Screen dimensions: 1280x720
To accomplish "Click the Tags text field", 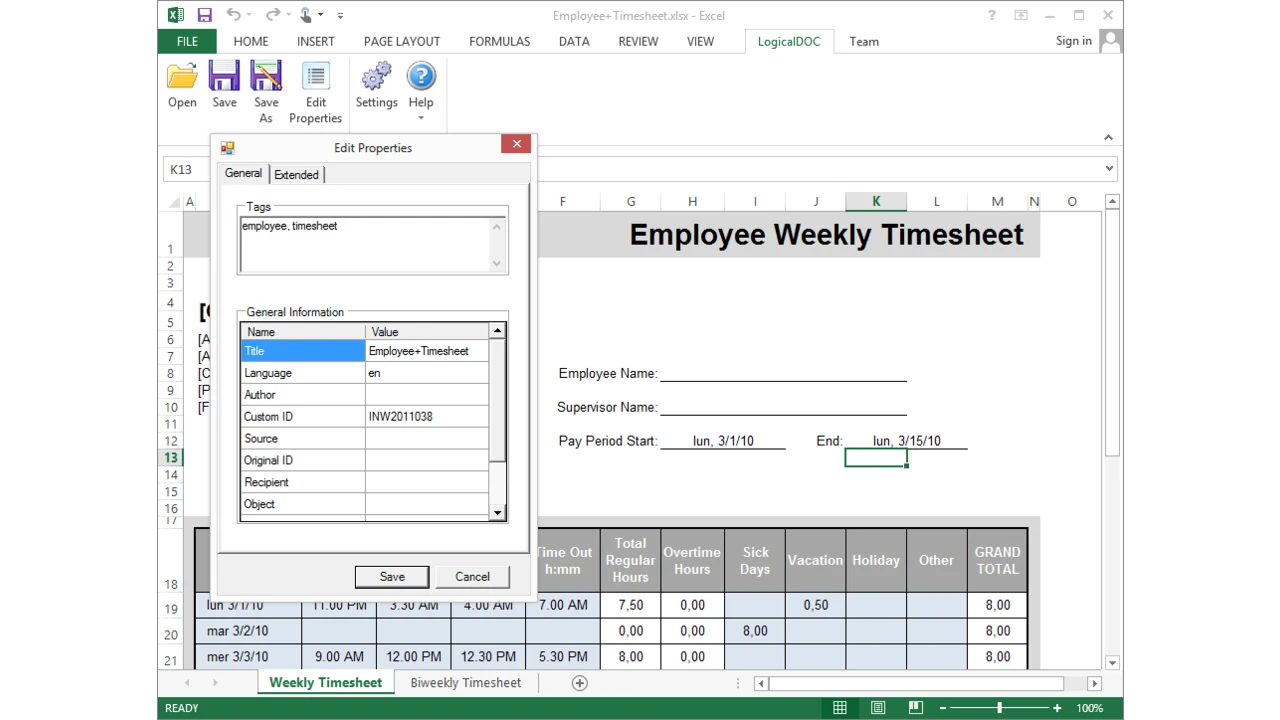I will click(366, 244).
